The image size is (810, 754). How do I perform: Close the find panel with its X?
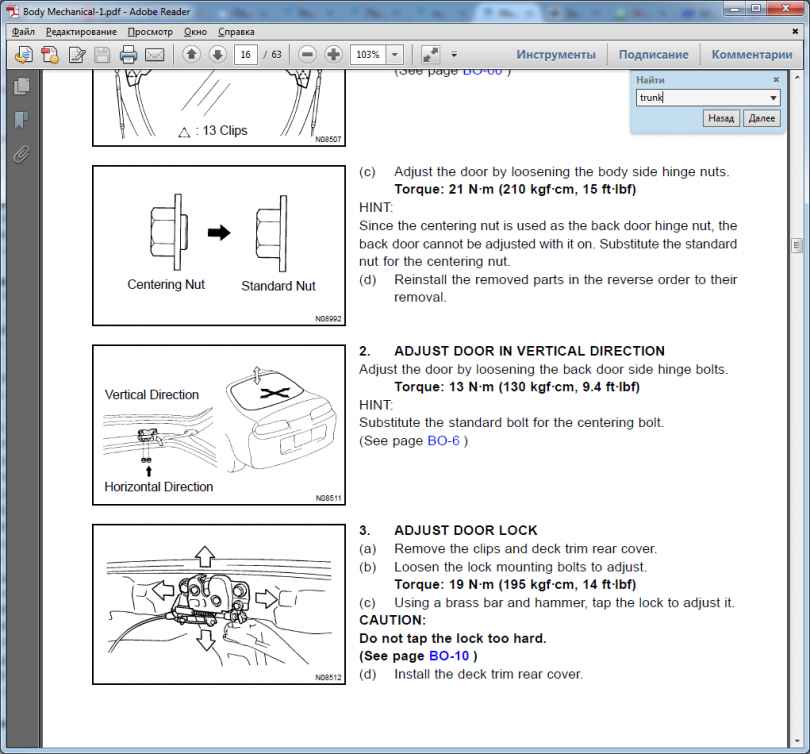click(x=776, y=80)
